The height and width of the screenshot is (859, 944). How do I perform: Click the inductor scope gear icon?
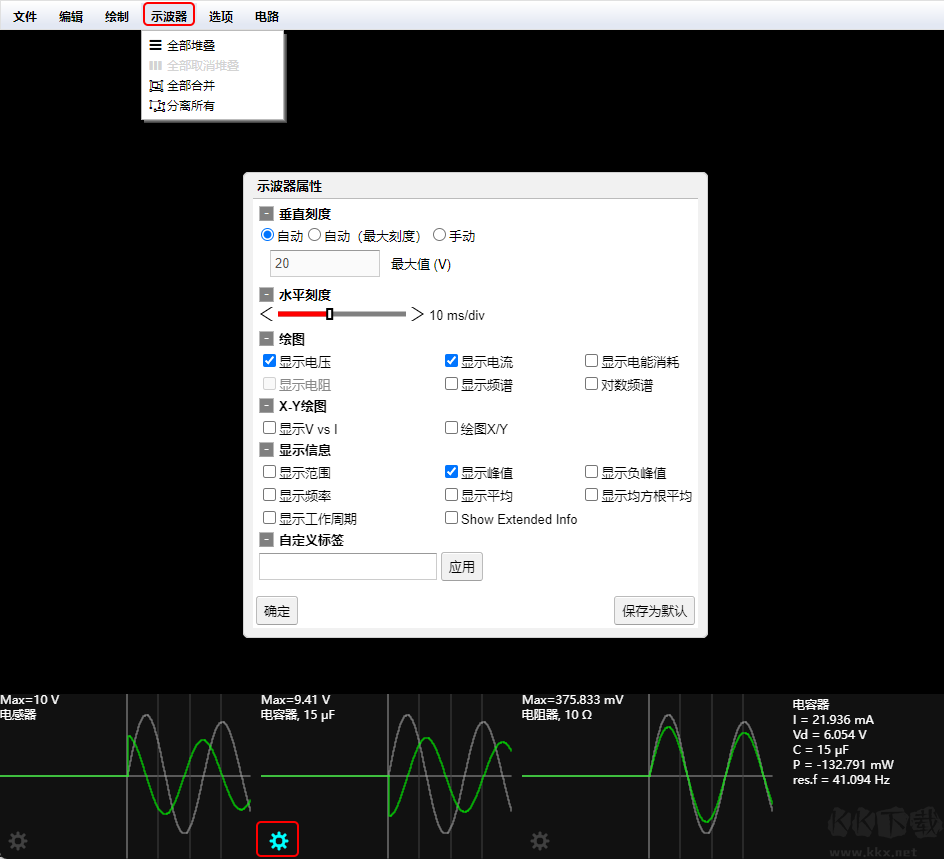(17, 841)
